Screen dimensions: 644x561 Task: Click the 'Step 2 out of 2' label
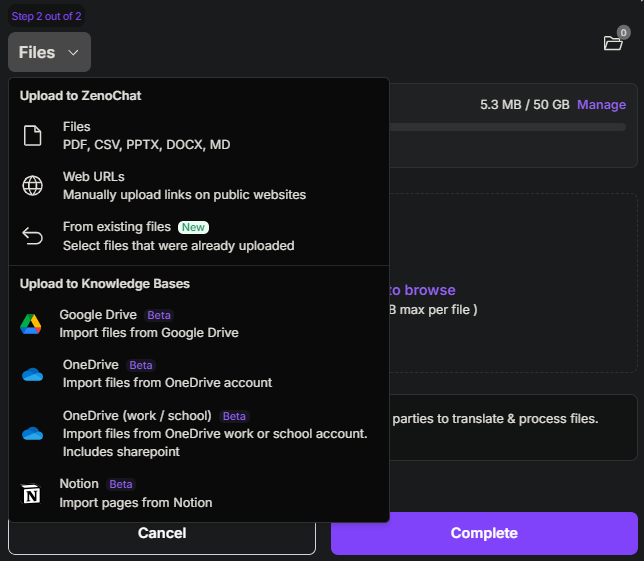[46, 16]
